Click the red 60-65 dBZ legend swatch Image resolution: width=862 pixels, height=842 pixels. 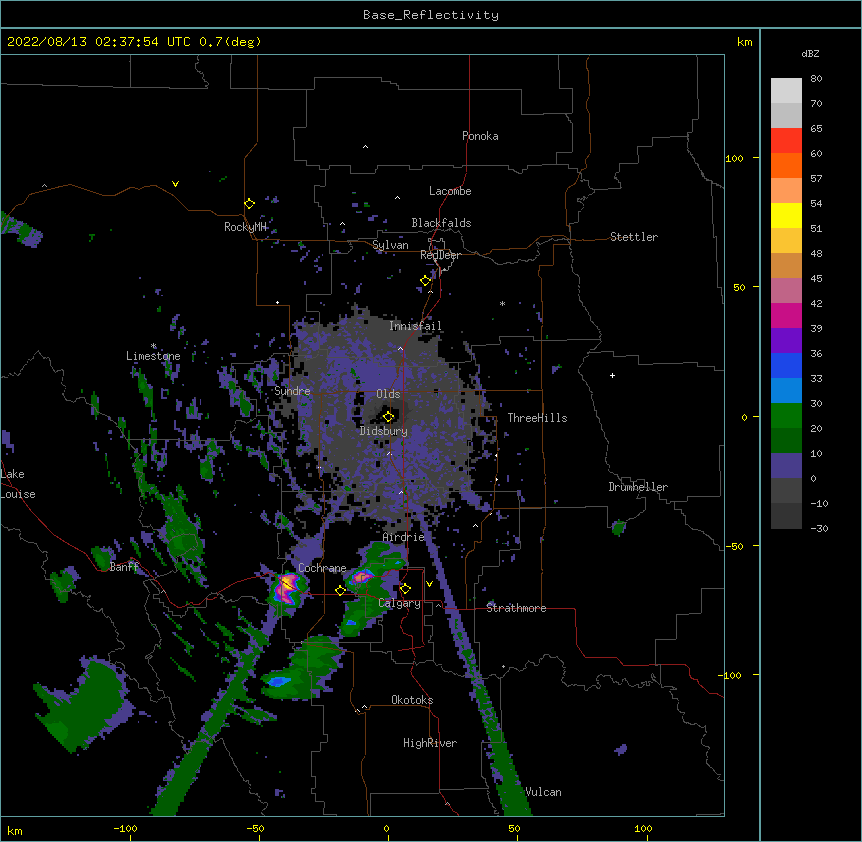coord(786,141)
